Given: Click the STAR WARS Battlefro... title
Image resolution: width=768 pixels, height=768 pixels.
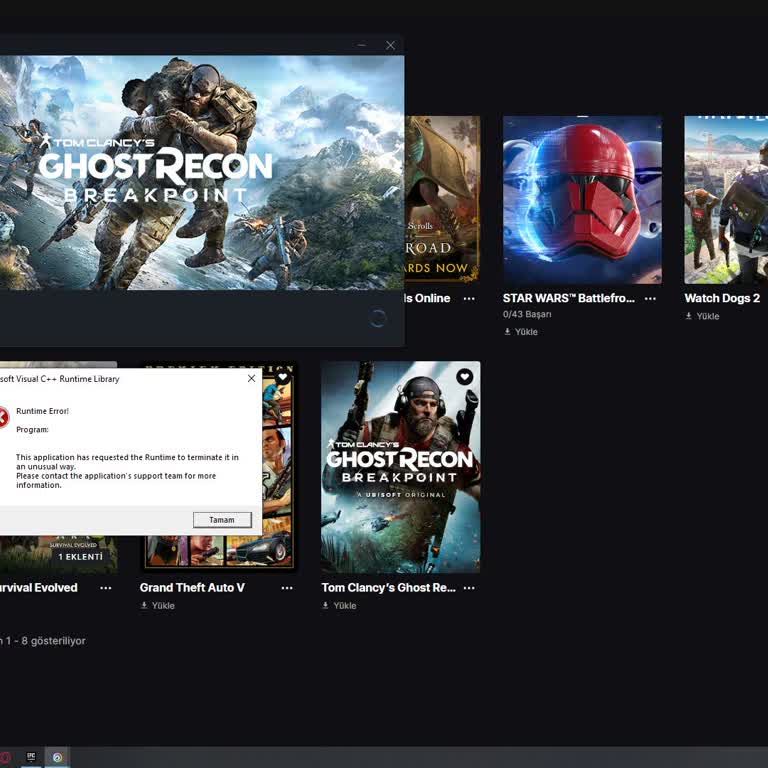Looking at the screenshot, I should tap(569, 298).
